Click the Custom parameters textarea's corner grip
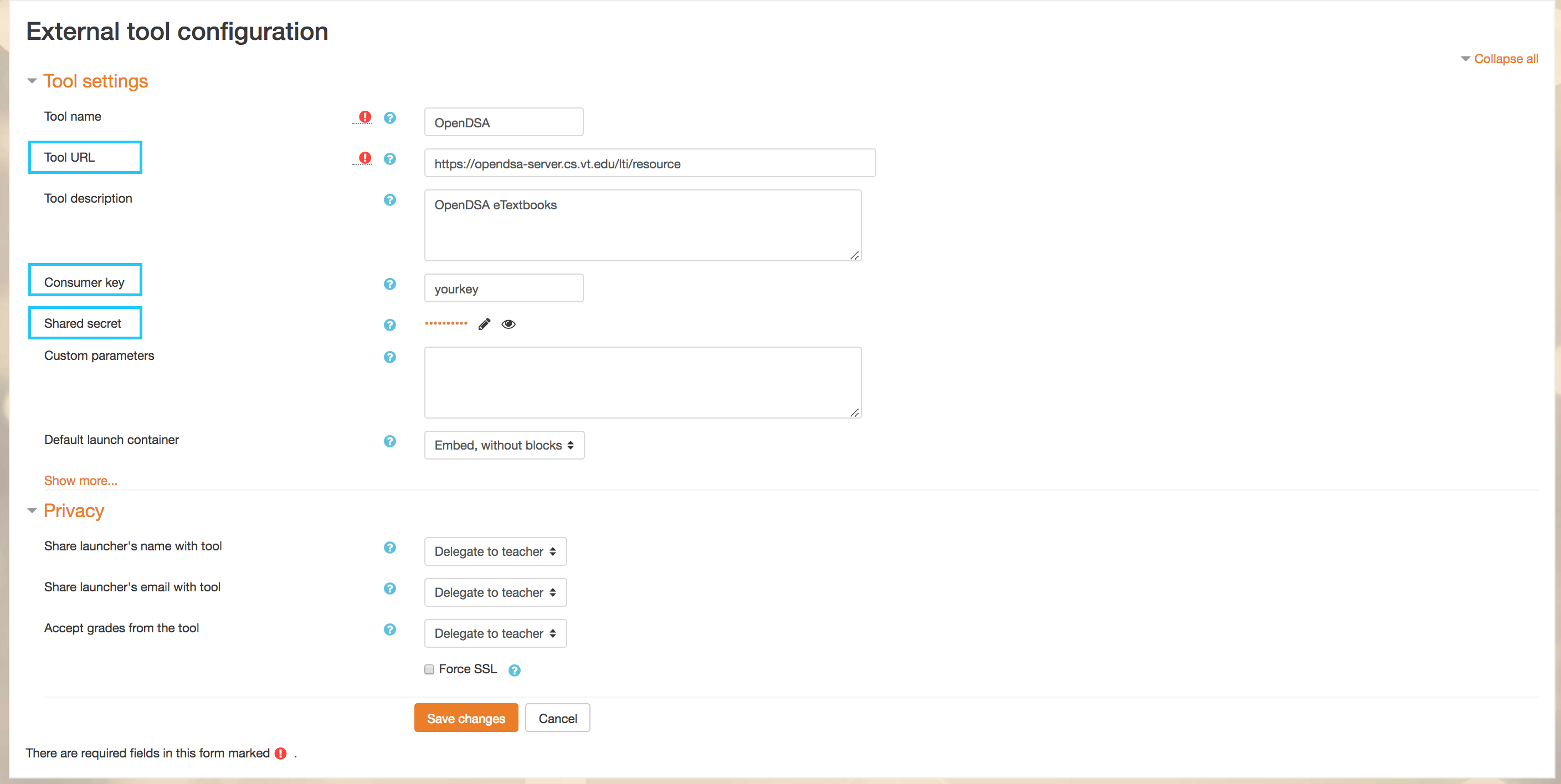1561x784 pixels. pyautogui.click(x=854, y=412)
